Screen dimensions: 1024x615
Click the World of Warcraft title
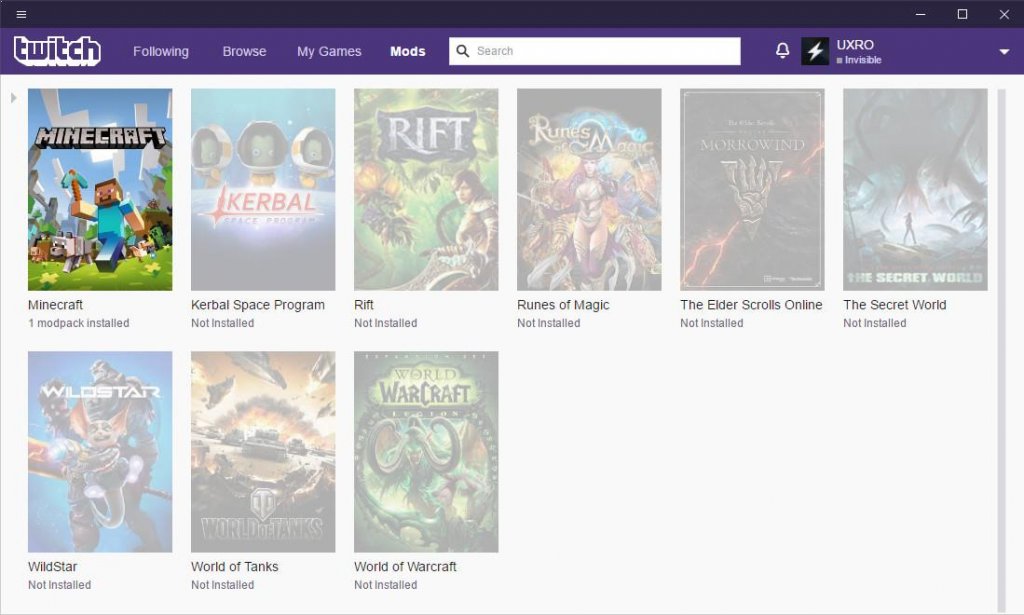click(x=405, y=567)
